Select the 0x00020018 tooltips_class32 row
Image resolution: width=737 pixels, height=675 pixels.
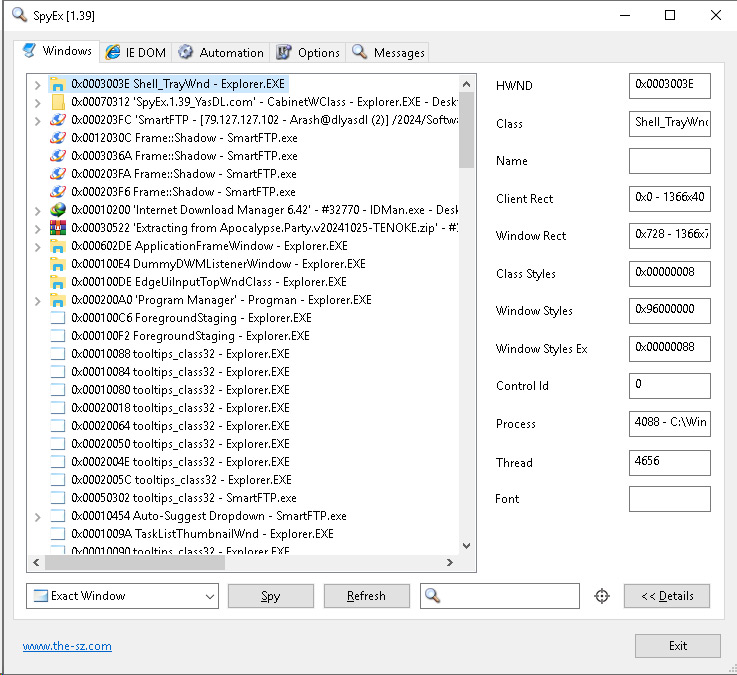(x=180, y=408)
